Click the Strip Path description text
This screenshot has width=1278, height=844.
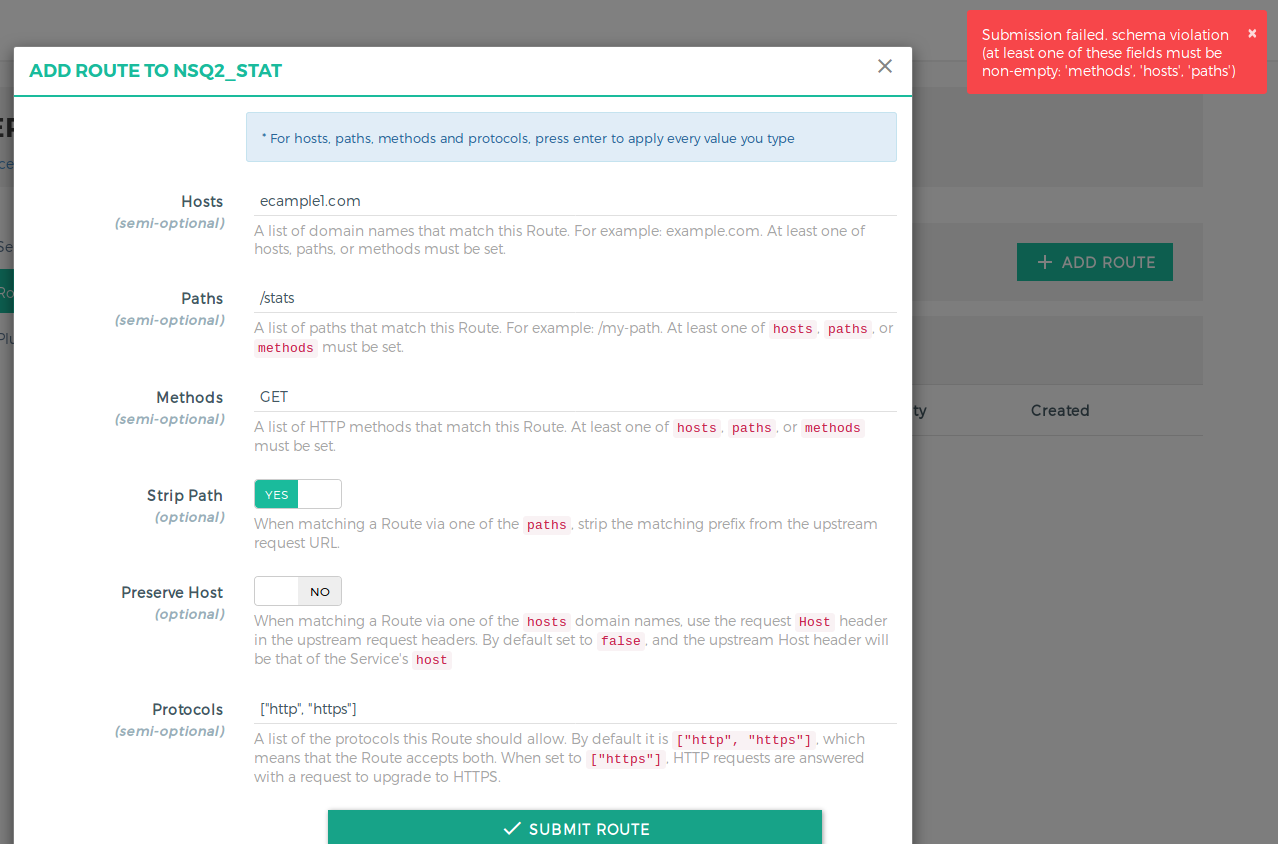(x=566, y=534)
